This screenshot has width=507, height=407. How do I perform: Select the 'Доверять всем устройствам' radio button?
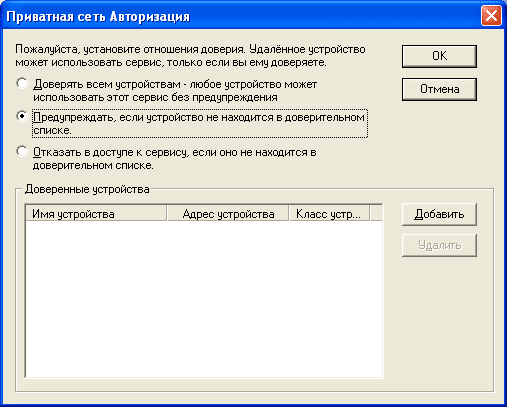(22, 83)
